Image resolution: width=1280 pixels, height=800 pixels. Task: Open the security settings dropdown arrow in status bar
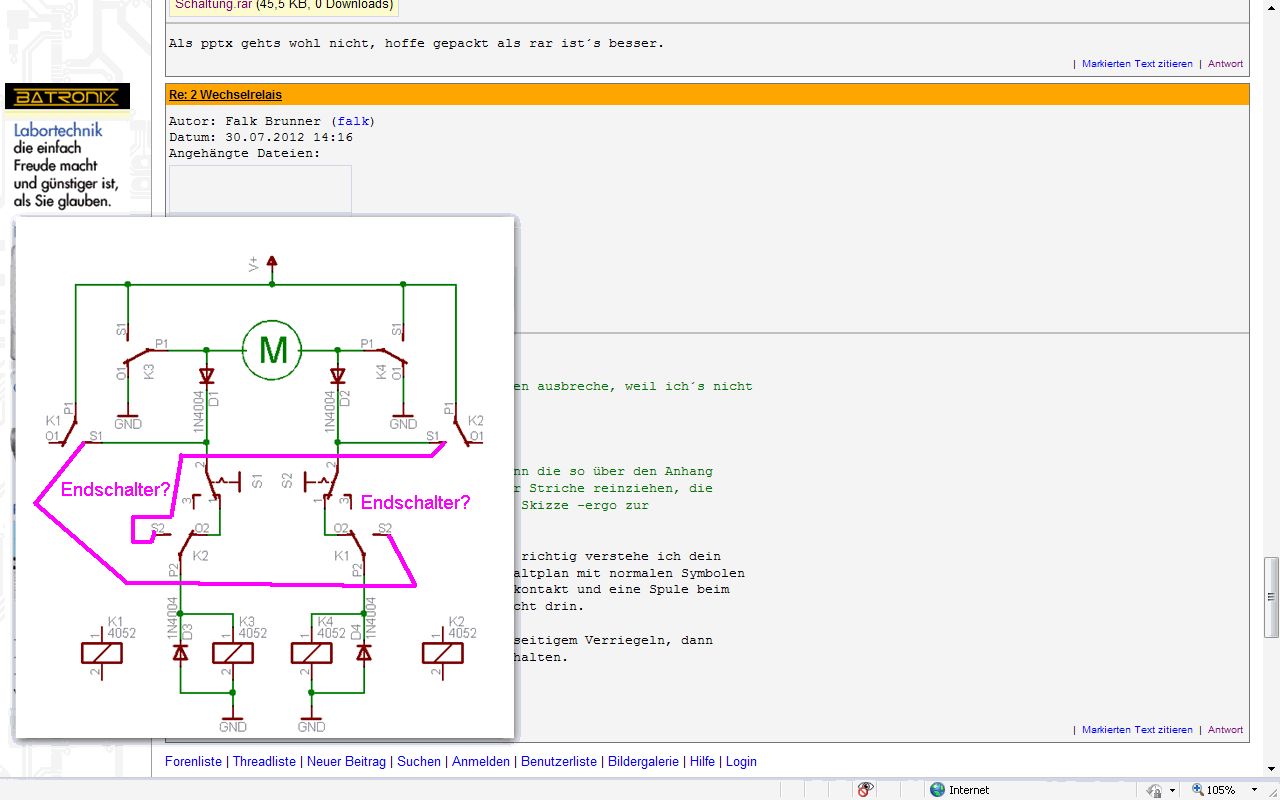(x=1172, y=790)
